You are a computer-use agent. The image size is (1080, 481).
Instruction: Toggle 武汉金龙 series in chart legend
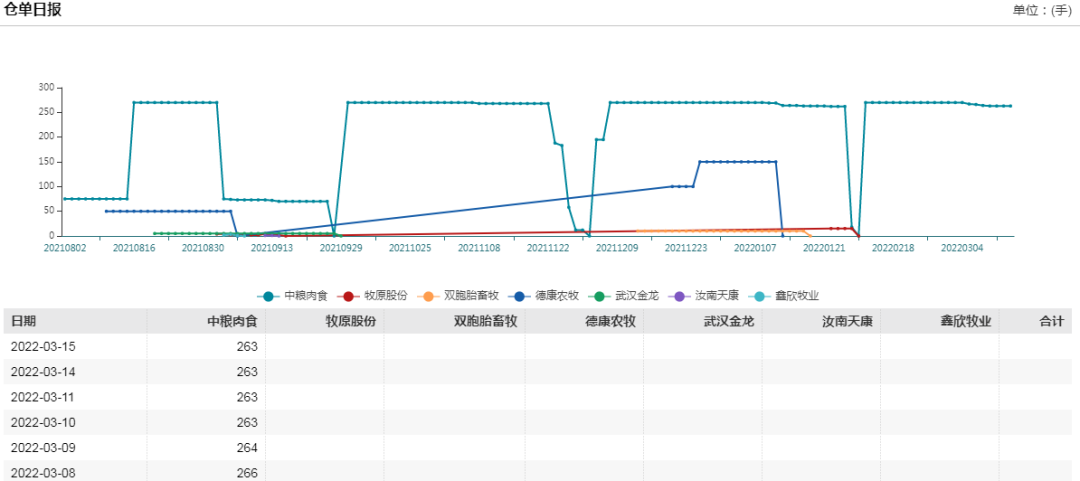624,296
